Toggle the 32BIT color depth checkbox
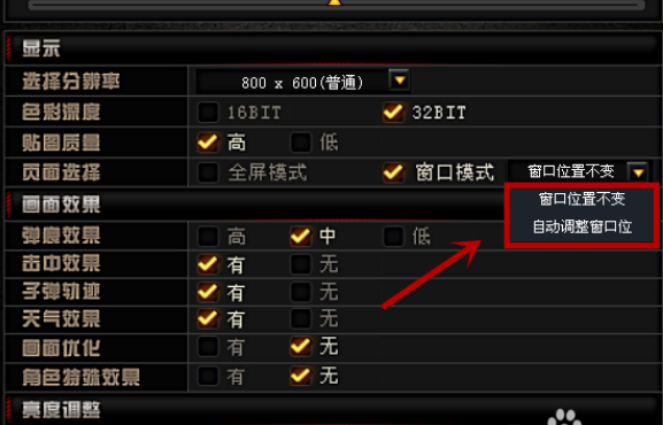The image size is (663, 425). (x=393, y=112)
